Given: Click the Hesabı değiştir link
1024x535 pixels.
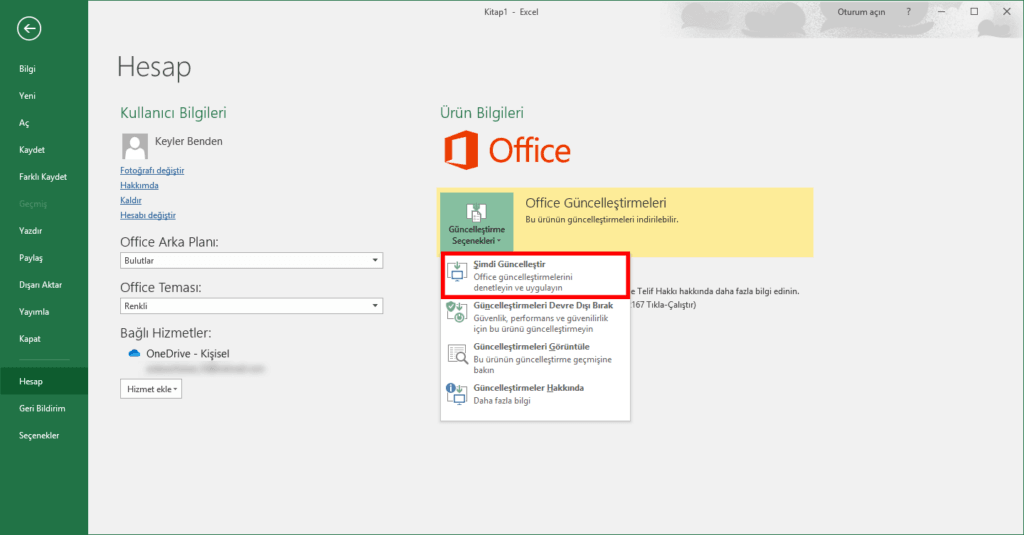Looking at the screenshot, I should (148, 216).
